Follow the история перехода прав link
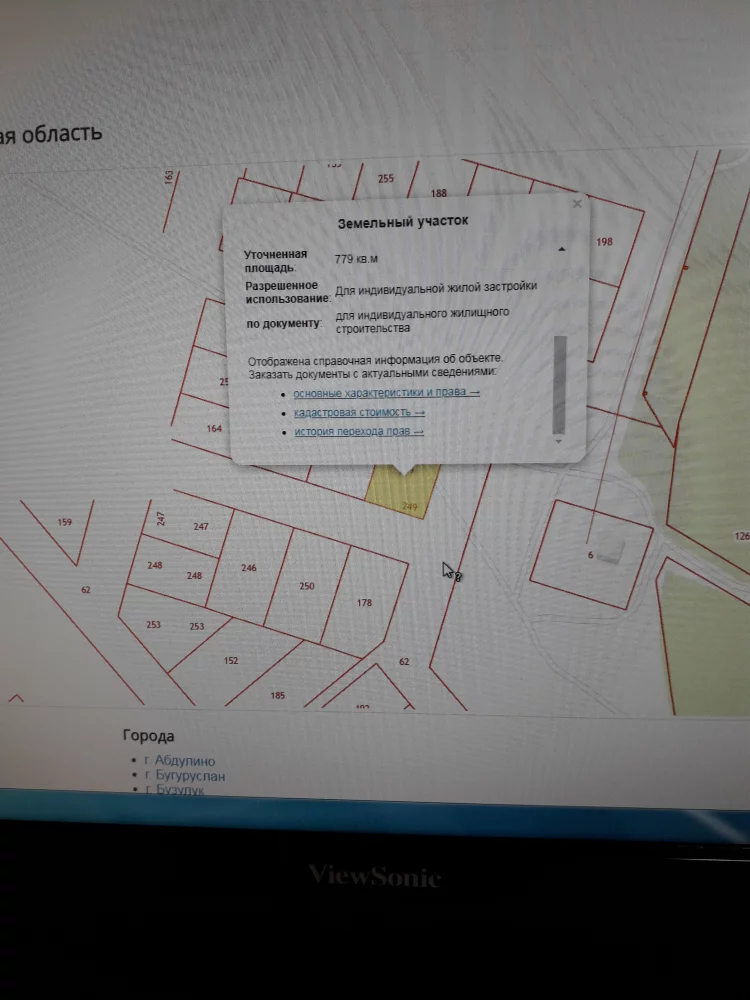The width and height of the screenshot is (750, 1000). click(x=358, y=432)
